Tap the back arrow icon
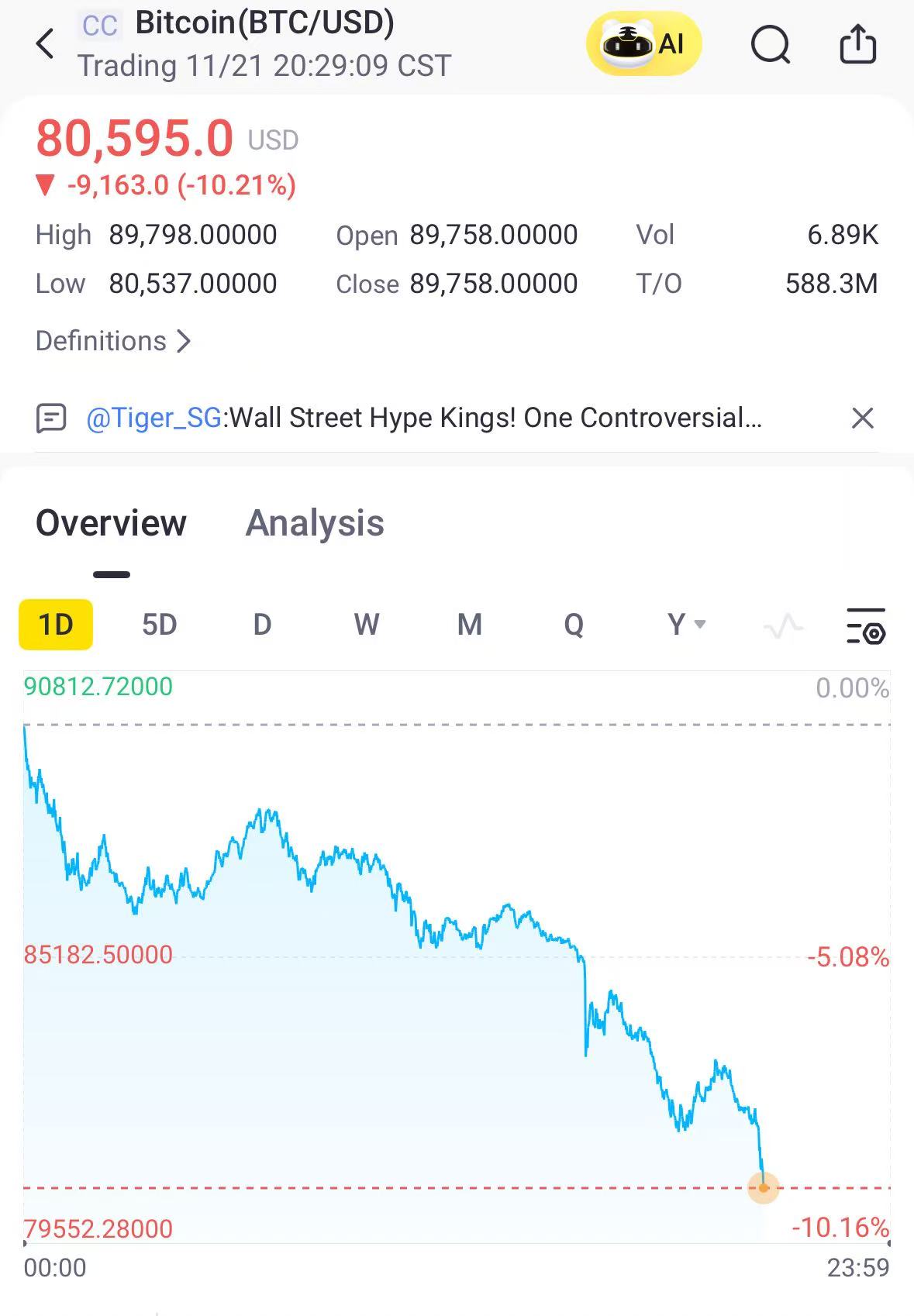The image size is (914, 1316). tap(46, 43)
